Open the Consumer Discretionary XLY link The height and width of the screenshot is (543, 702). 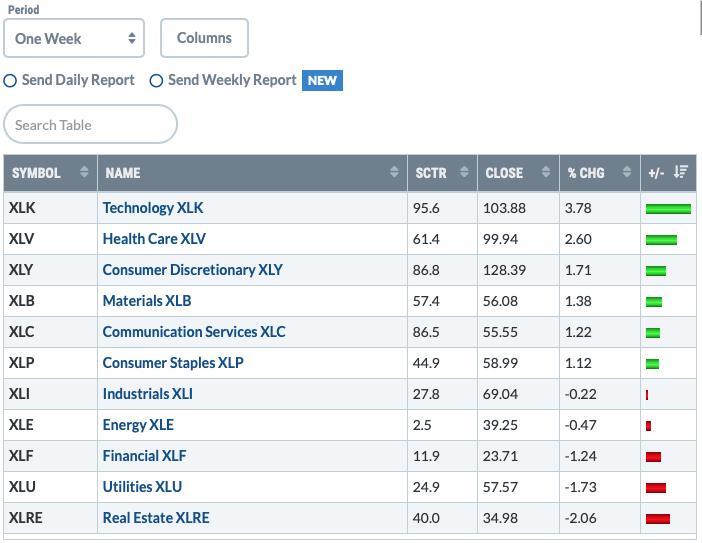coord(193,270)
